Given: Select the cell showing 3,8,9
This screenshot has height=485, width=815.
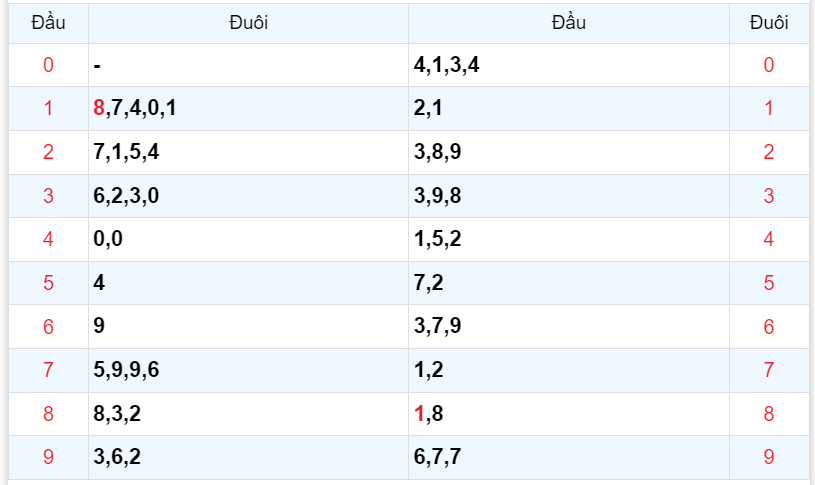Looking at the screenshot, I should click(x=437, y=152).
